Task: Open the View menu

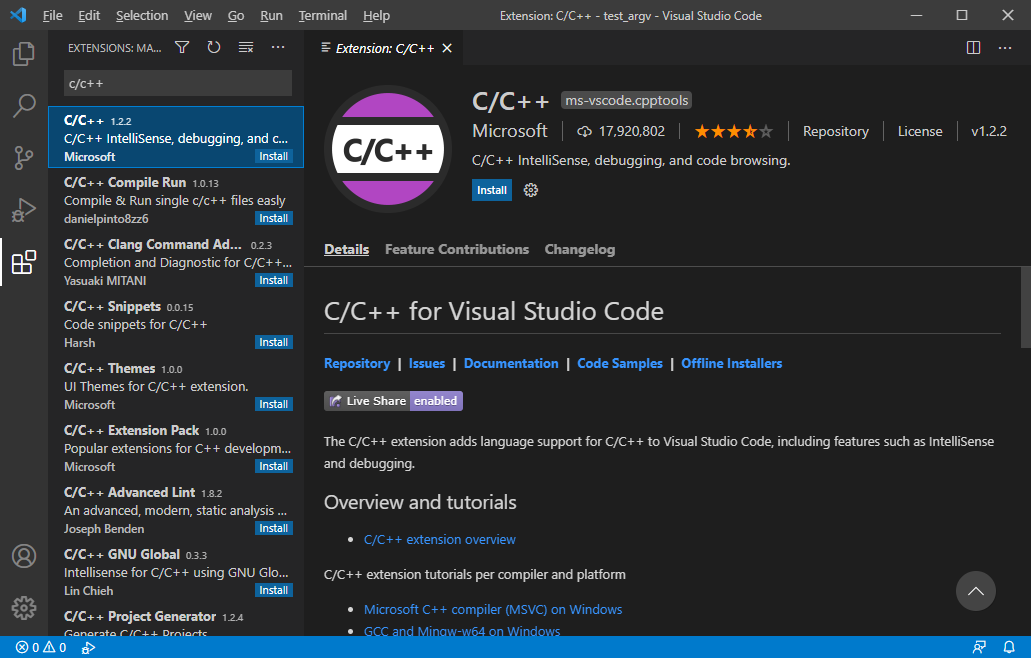Action: 198,15
